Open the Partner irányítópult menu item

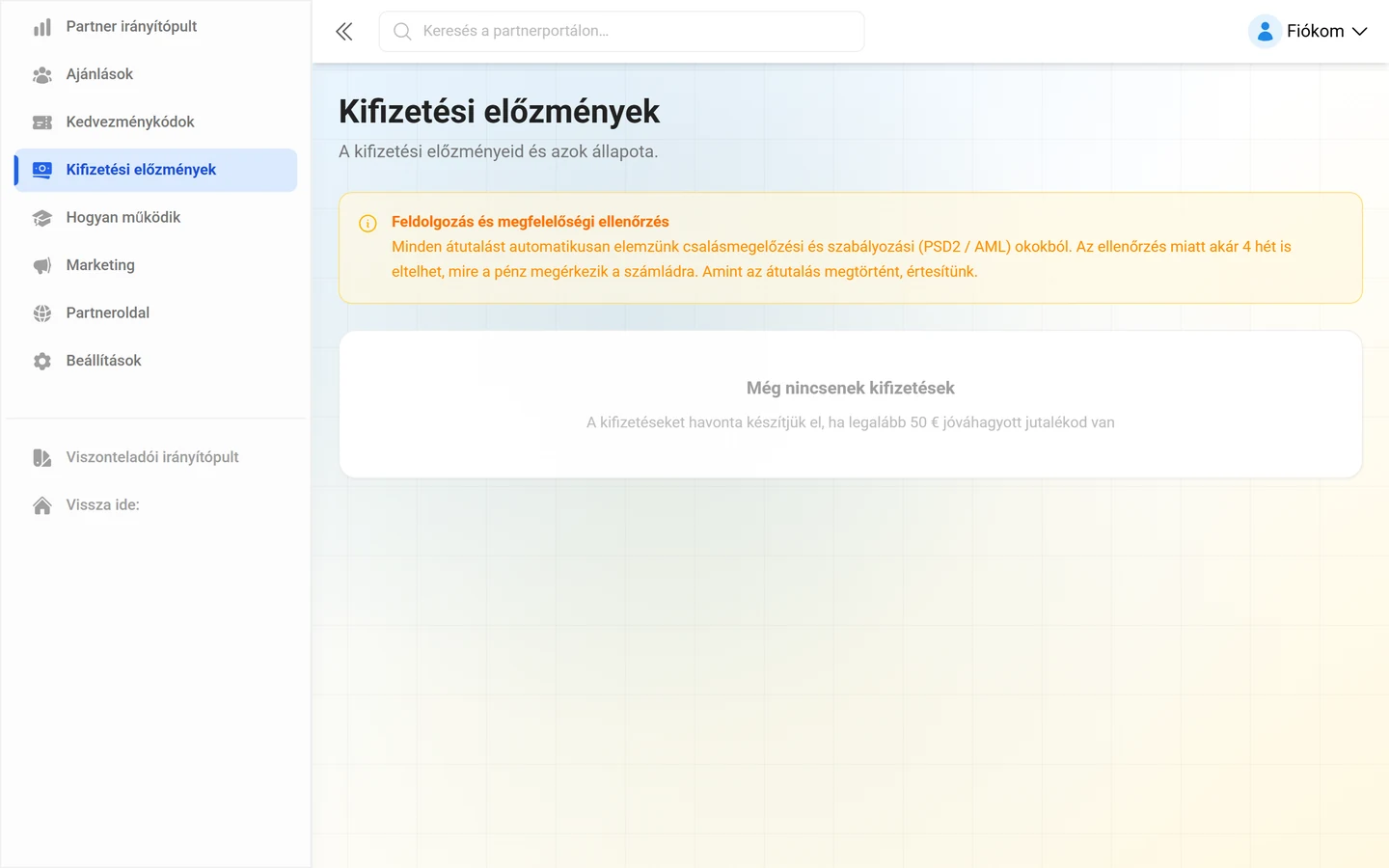pos(155,26)
